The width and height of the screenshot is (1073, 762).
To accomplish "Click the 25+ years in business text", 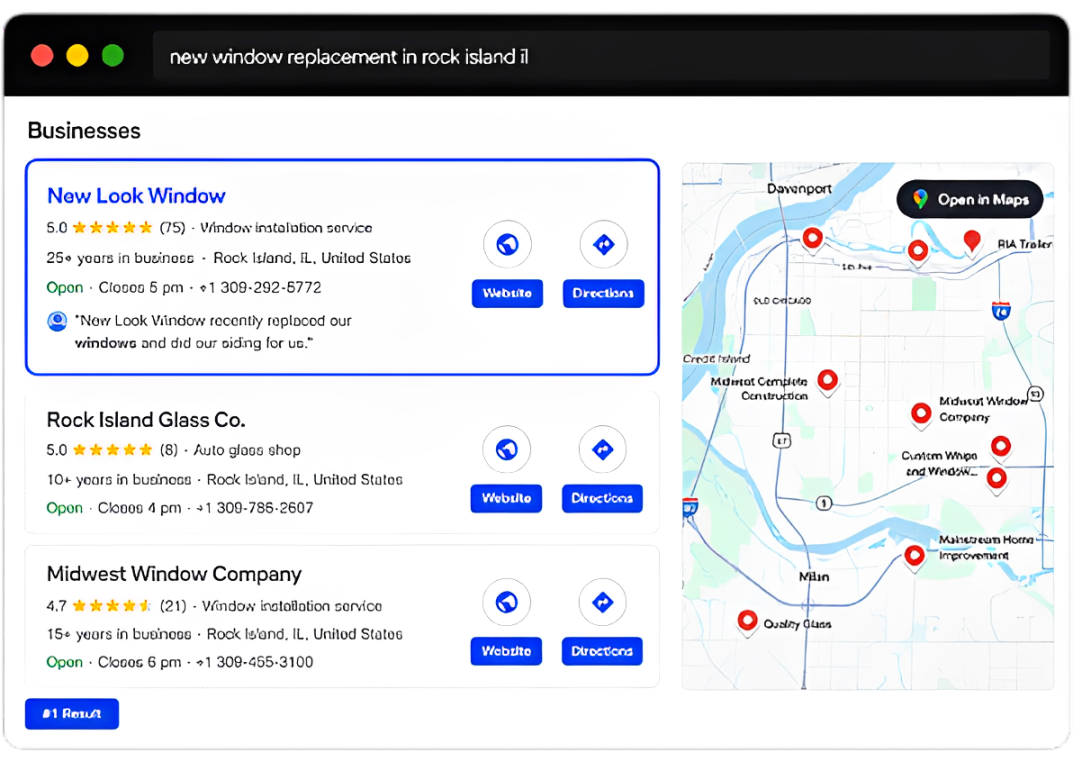I will tap(120, 258).
